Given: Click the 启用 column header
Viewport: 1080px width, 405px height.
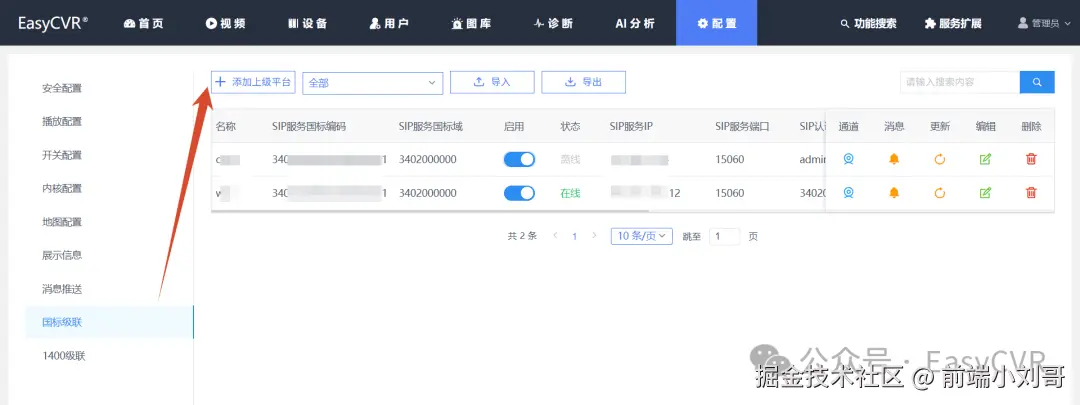Looking at the screenshot, I should point(514,127).
